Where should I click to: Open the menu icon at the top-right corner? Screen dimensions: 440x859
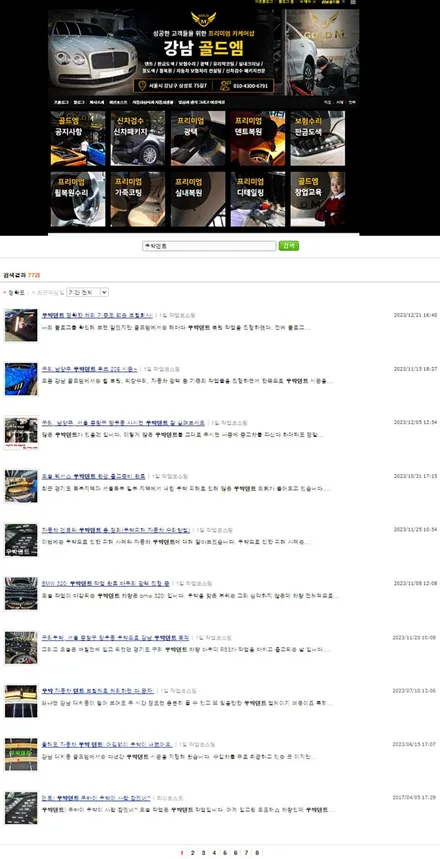353,2
